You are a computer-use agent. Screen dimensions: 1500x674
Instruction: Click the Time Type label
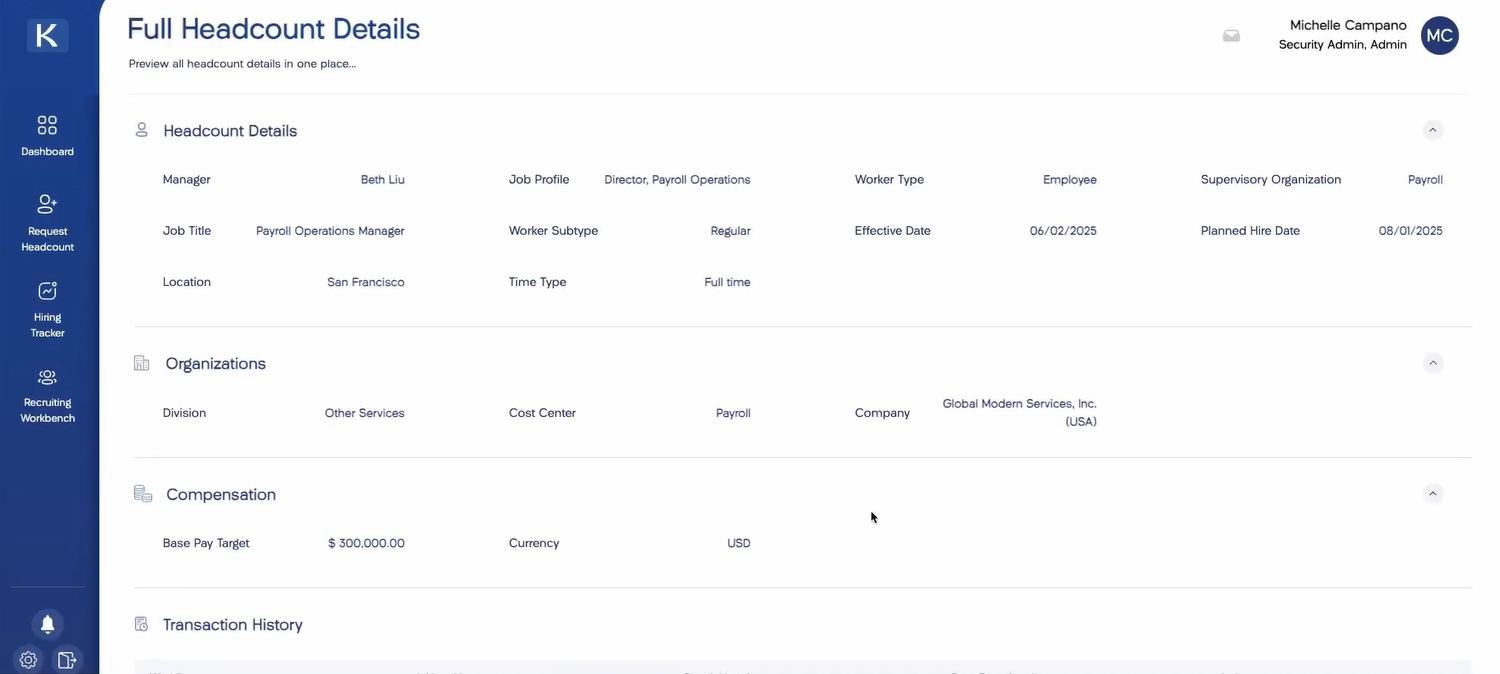tap(537, 282)
